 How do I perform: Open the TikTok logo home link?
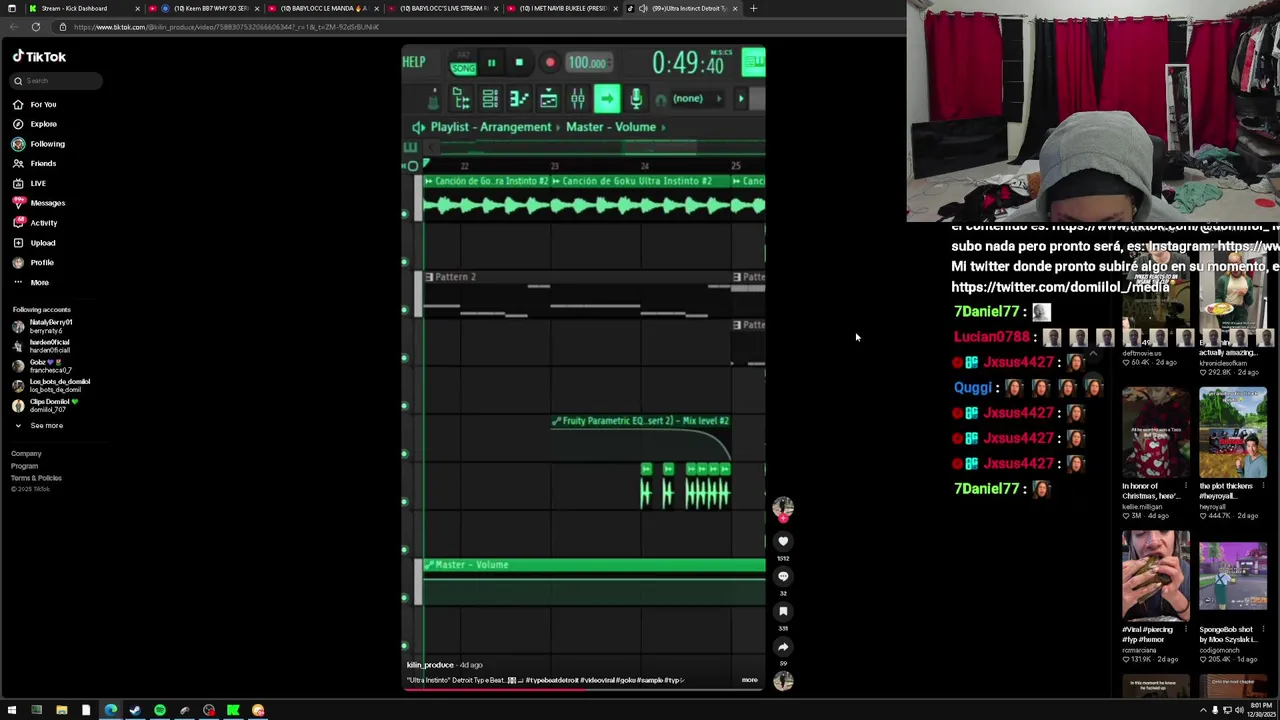39,57
